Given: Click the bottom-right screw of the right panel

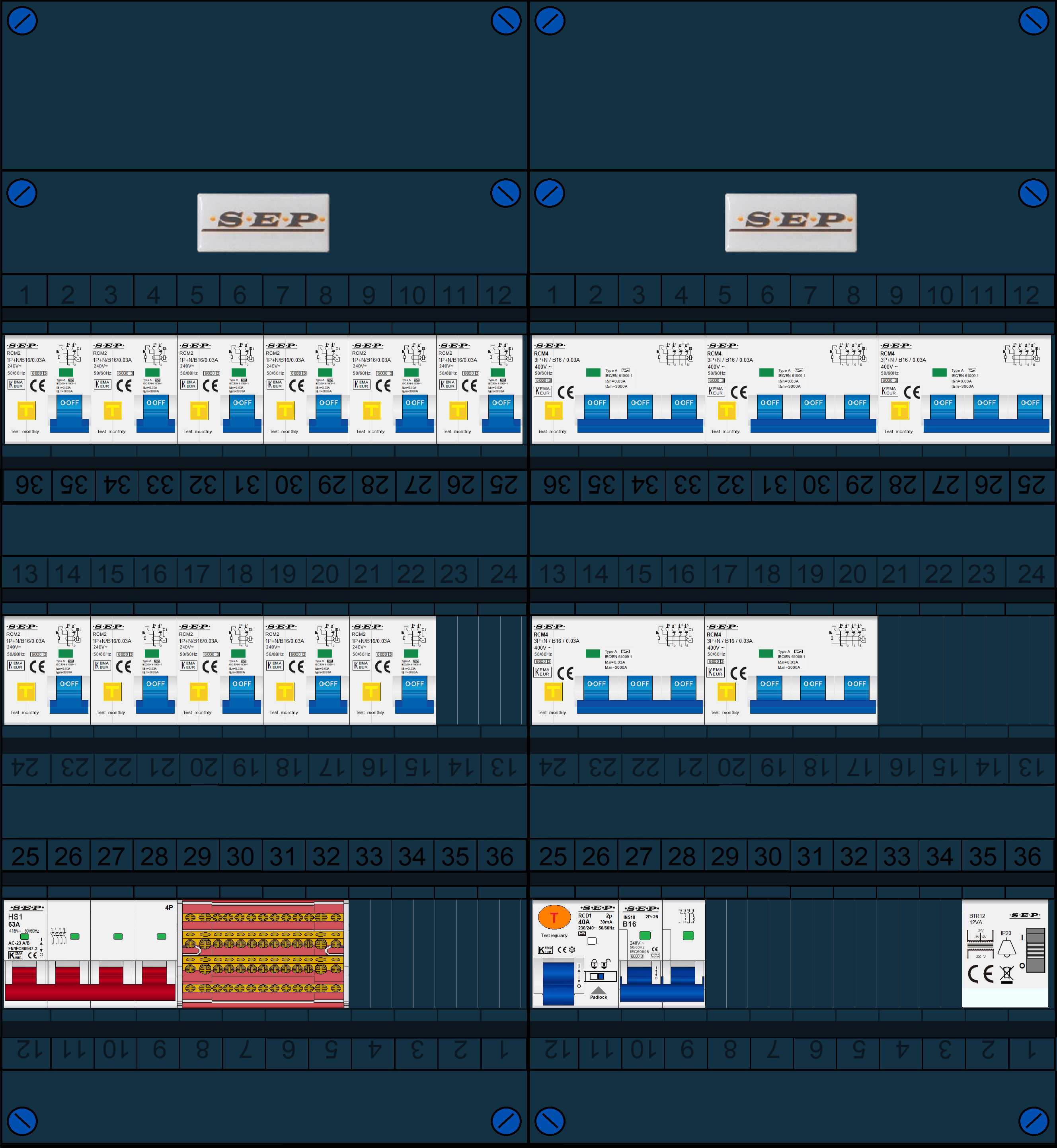Looking at the screenshot, I should point(1034,1121).
